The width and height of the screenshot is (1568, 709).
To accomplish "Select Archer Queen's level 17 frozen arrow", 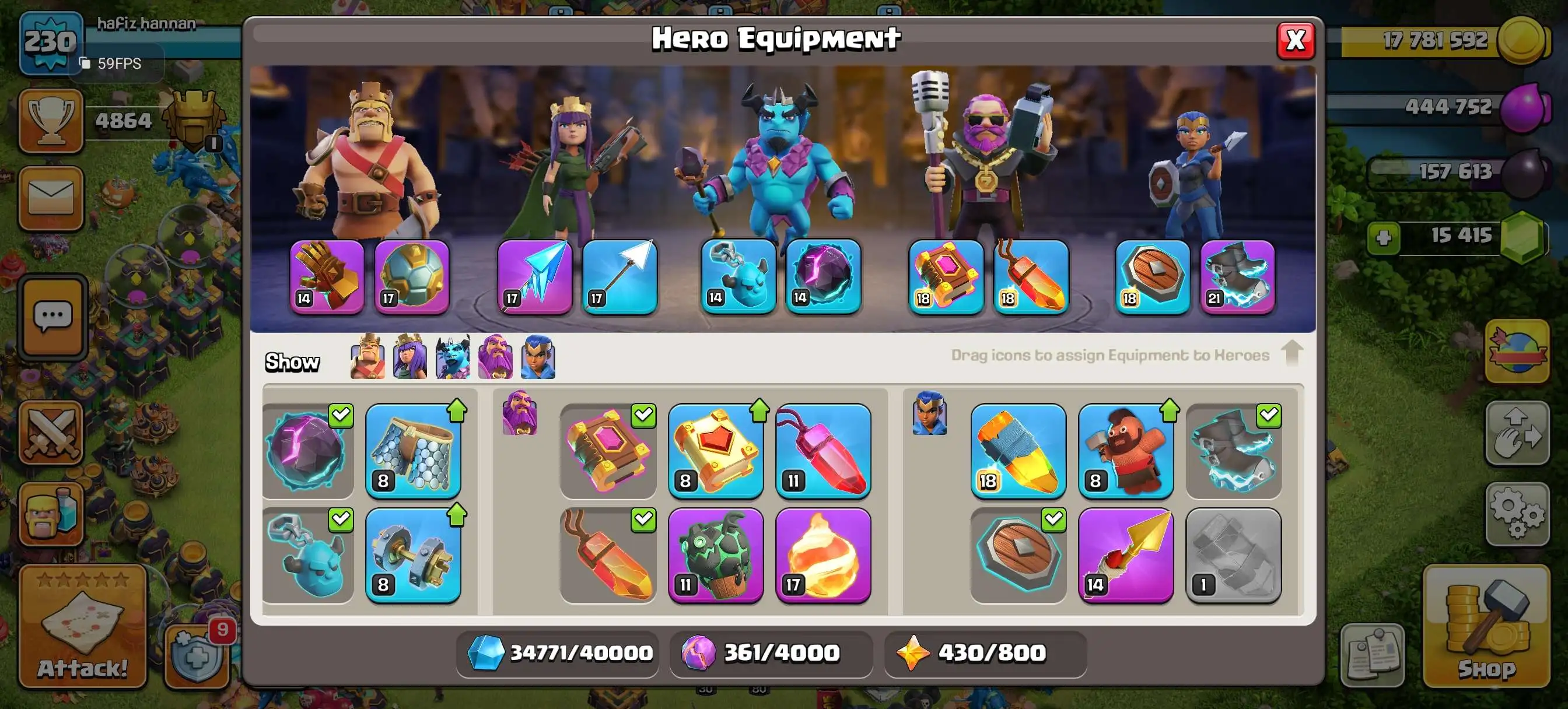I will [534, 278].
